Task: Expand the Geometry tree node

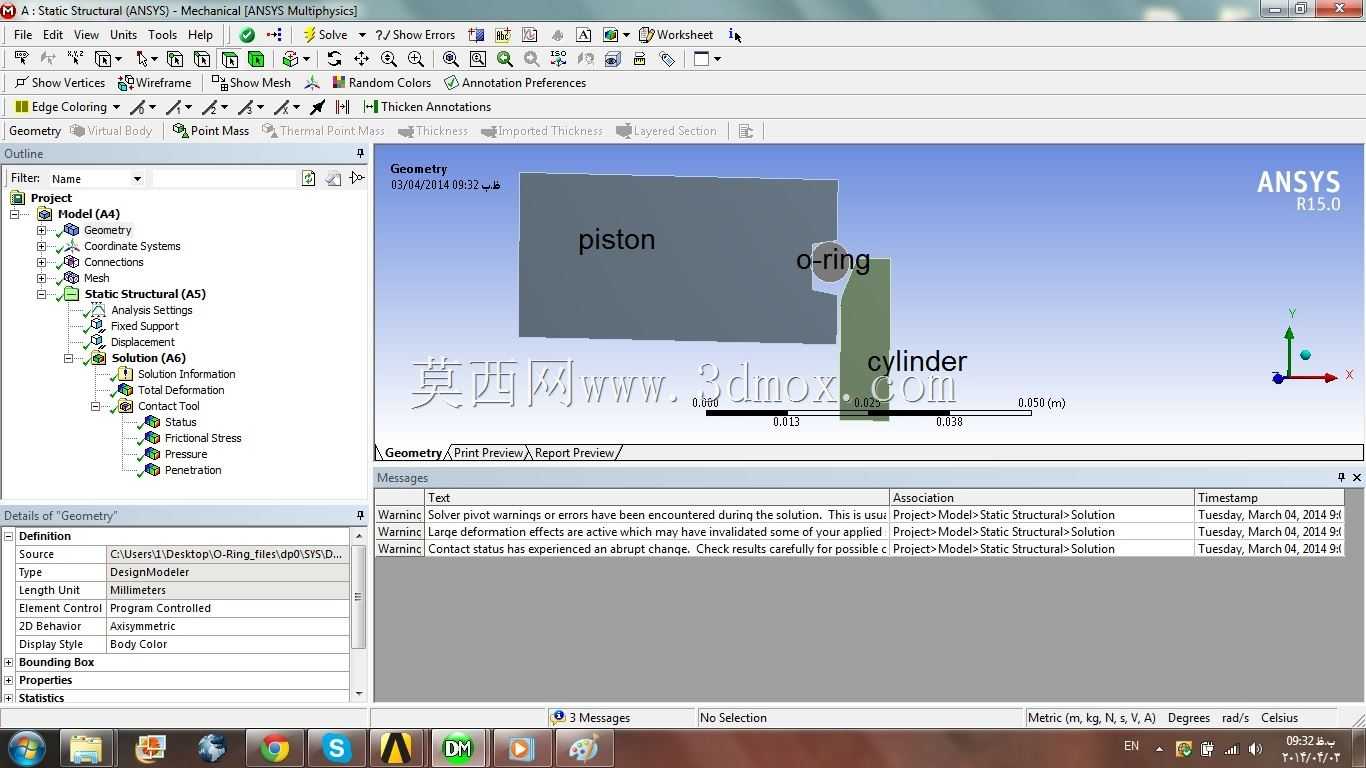Action: coord(41,230)
